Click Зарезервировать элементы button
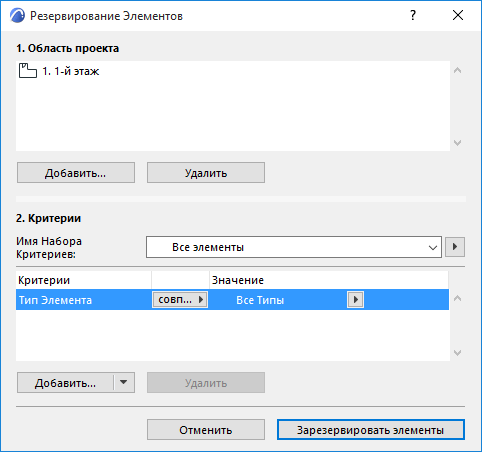482x452 pixels. pyautogui.click(x=371, y=430)
